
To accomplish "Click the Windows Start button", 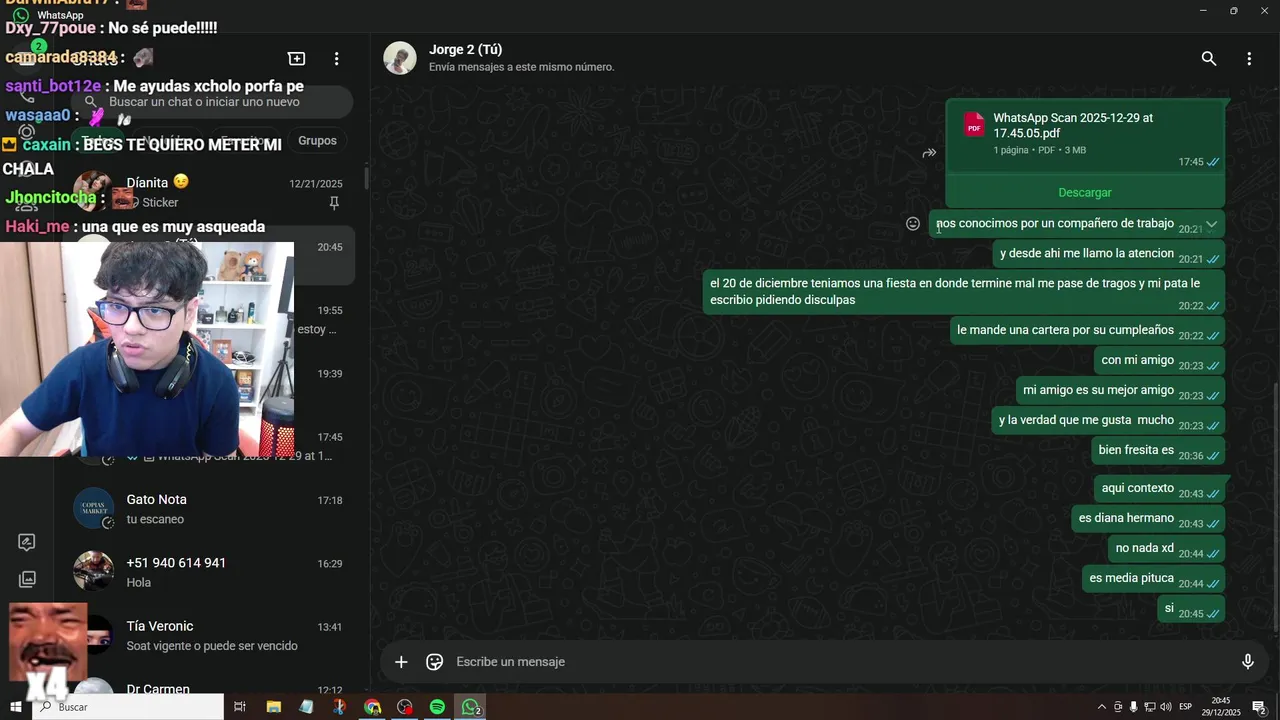I will click(x=16, y=707).
